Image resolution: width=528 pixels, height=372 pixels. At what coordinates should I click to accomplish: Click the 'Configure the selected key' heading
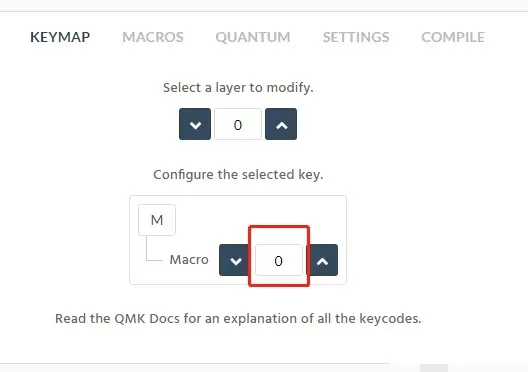(238, 175)
